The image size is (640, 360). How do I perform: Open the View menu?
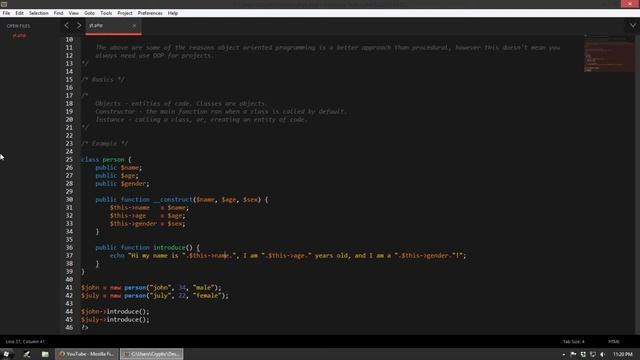pos(73,13)
